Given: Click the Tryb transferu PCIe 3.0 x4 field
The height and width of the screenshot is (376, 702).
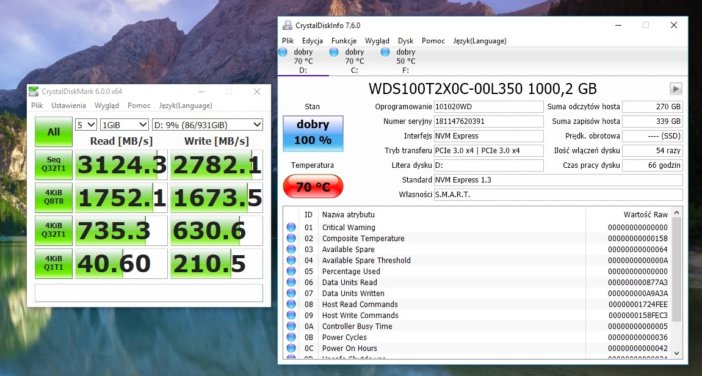Looking at the screenshot, I should tap(488, 151).
